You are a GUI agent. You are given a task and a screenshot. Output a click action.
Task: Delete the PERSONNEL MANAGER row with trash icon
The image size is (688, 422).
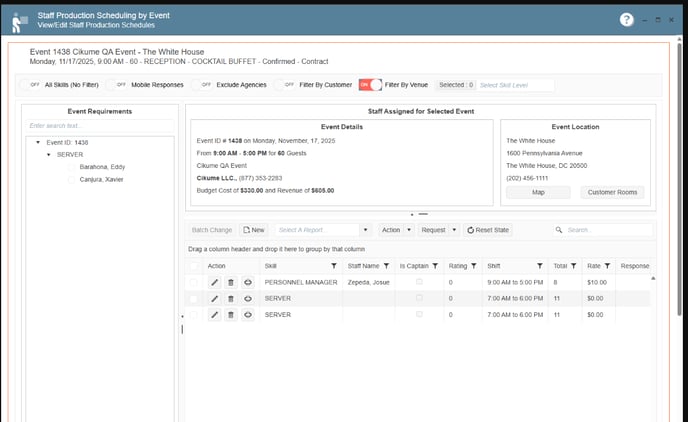tap(230, 283)
